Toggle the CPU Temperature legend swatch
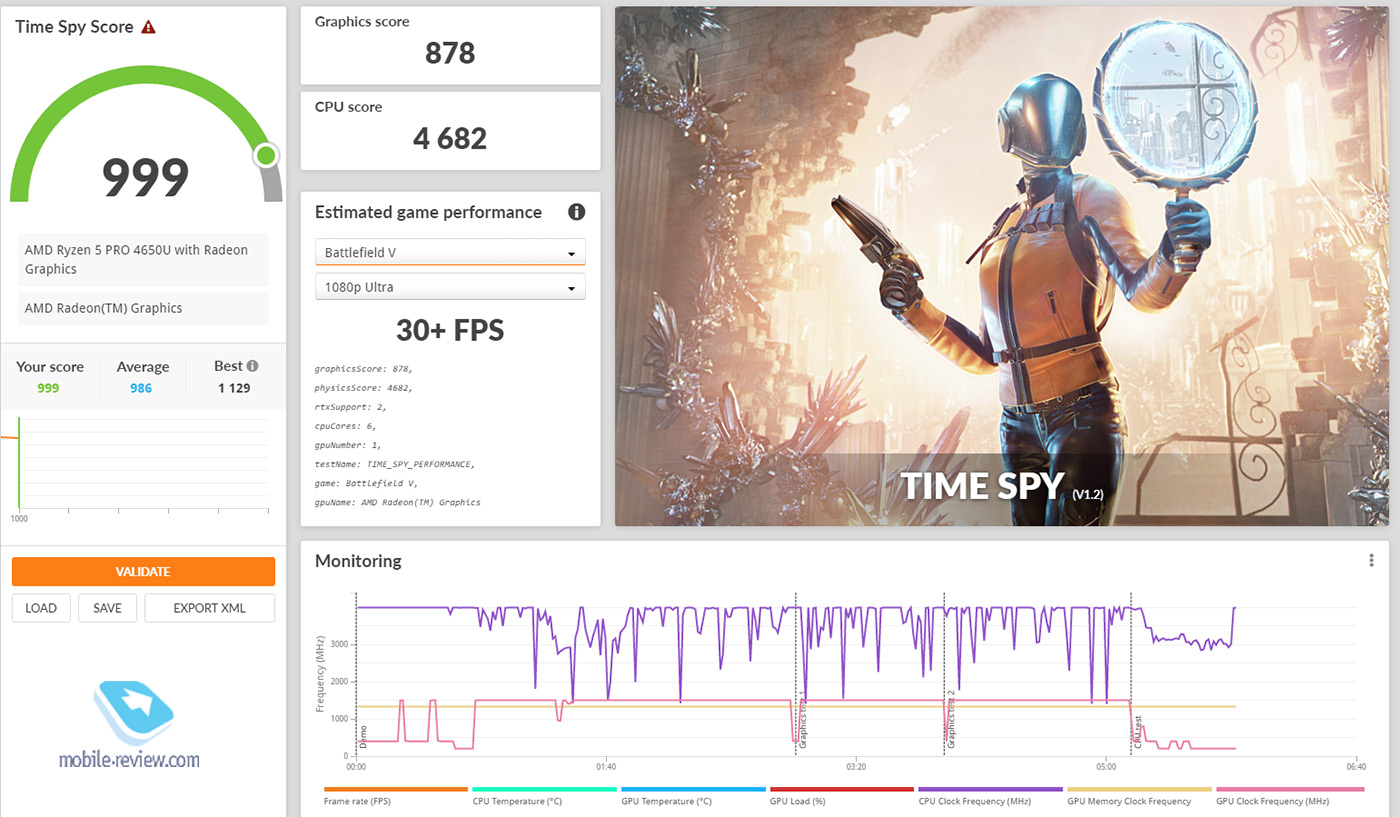The width and height of the screenshot is (1400, 817). tap(544, 789)
